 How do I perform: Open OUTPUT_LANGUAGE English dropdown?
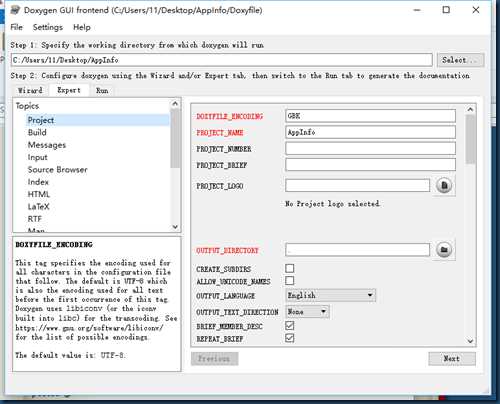point(331,295)
